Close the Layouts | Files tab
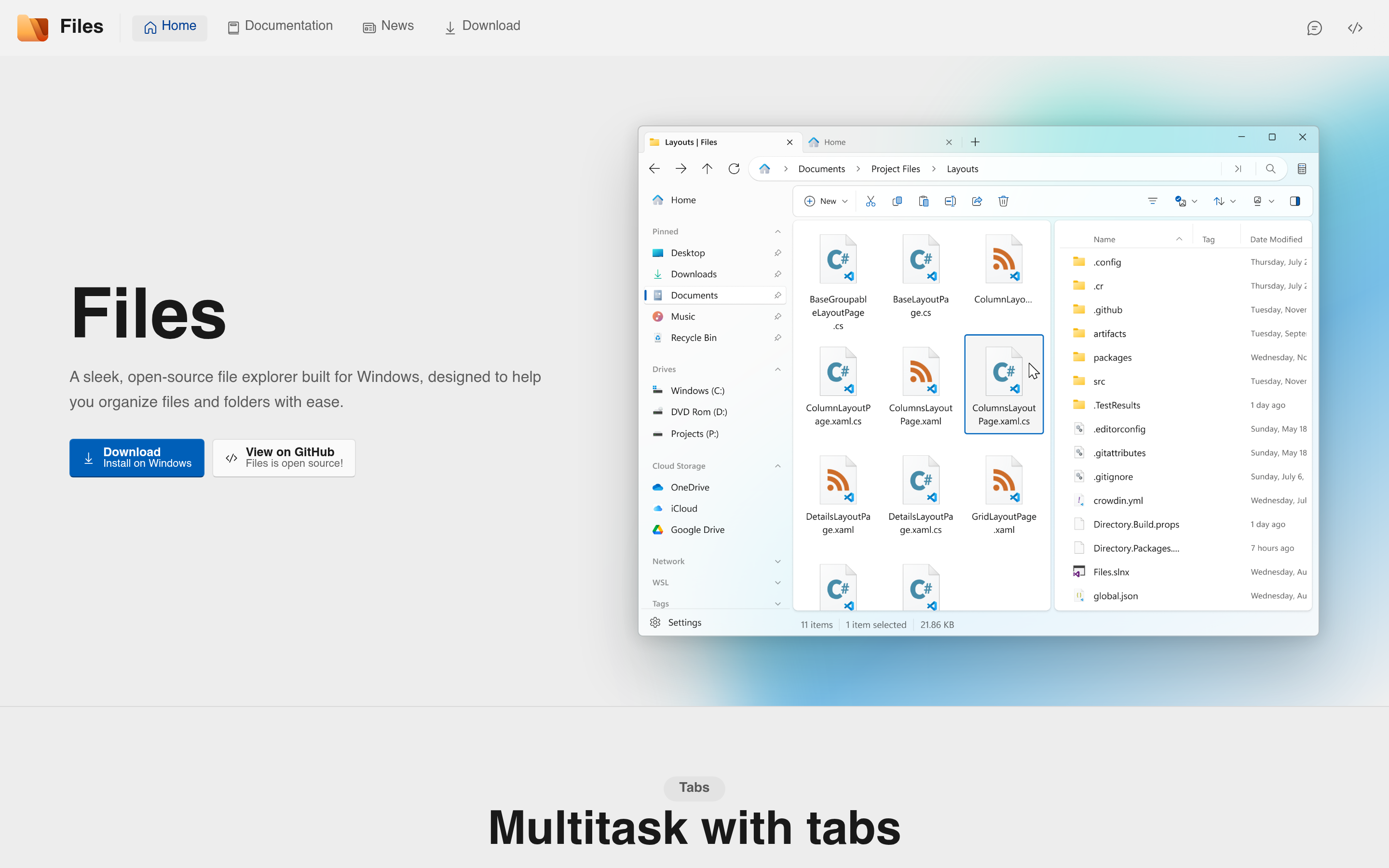Screen dimensions: 1389x868 click(790, 142)
